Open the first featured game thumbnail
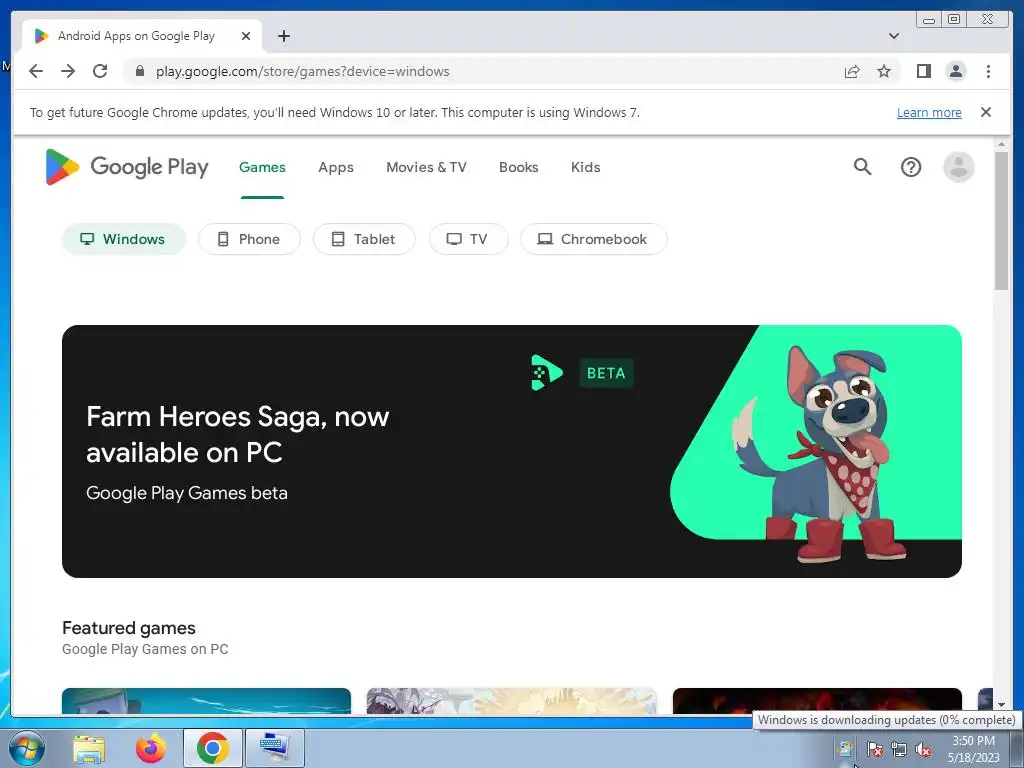The image size is (1024, 768). 206,701
